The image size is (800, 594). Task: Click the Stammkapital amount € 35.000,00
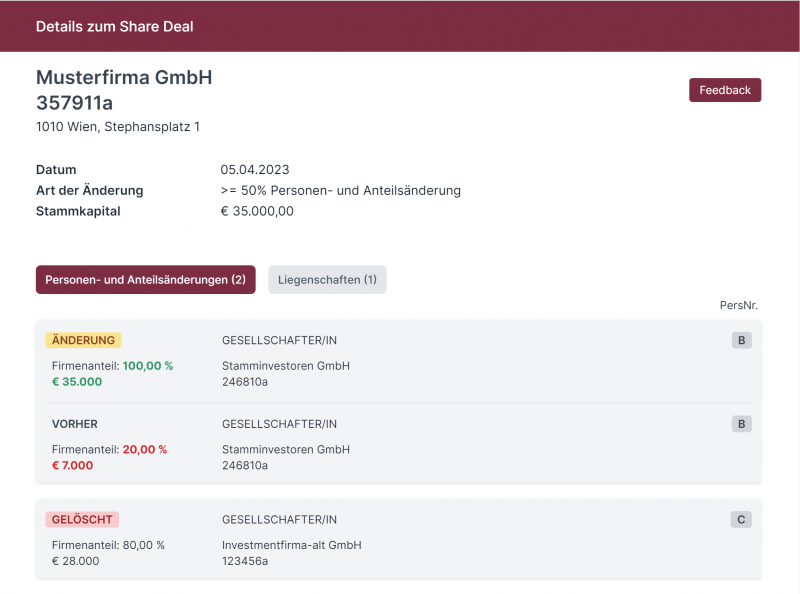pos(258,211)
